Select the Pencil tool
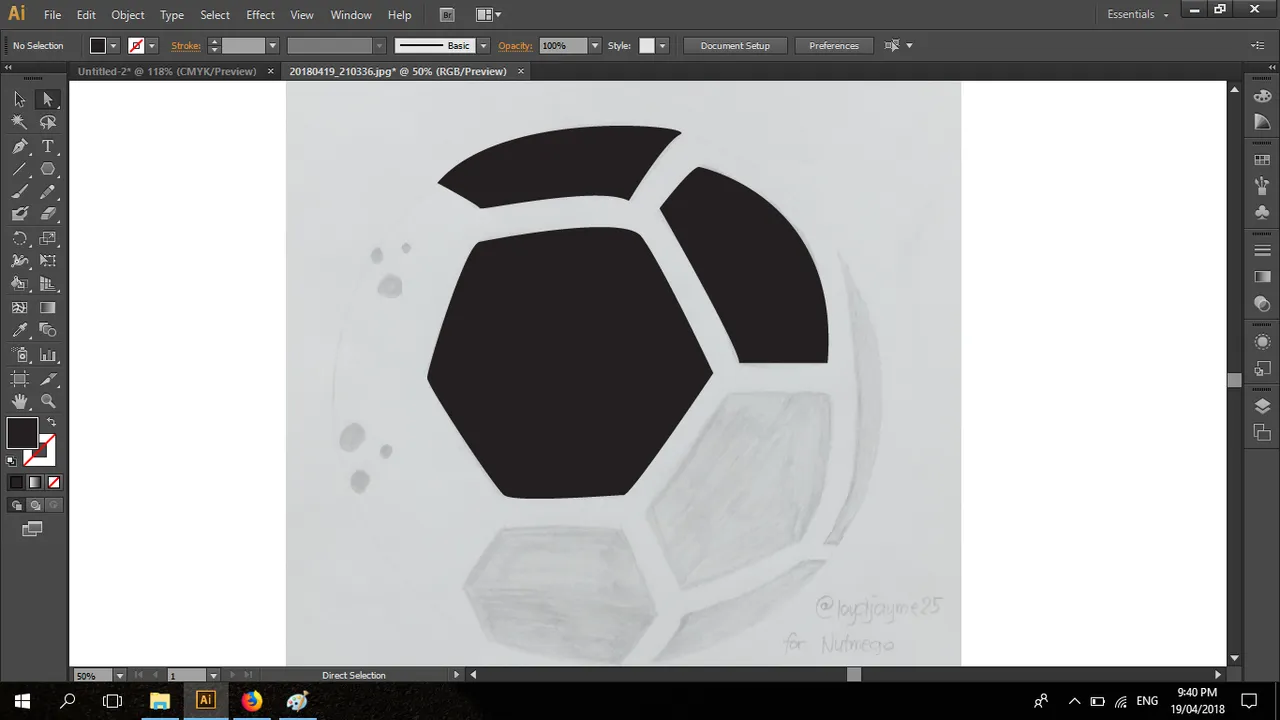The height and width of the screenshot is (720, 1280). pos(47,192)
